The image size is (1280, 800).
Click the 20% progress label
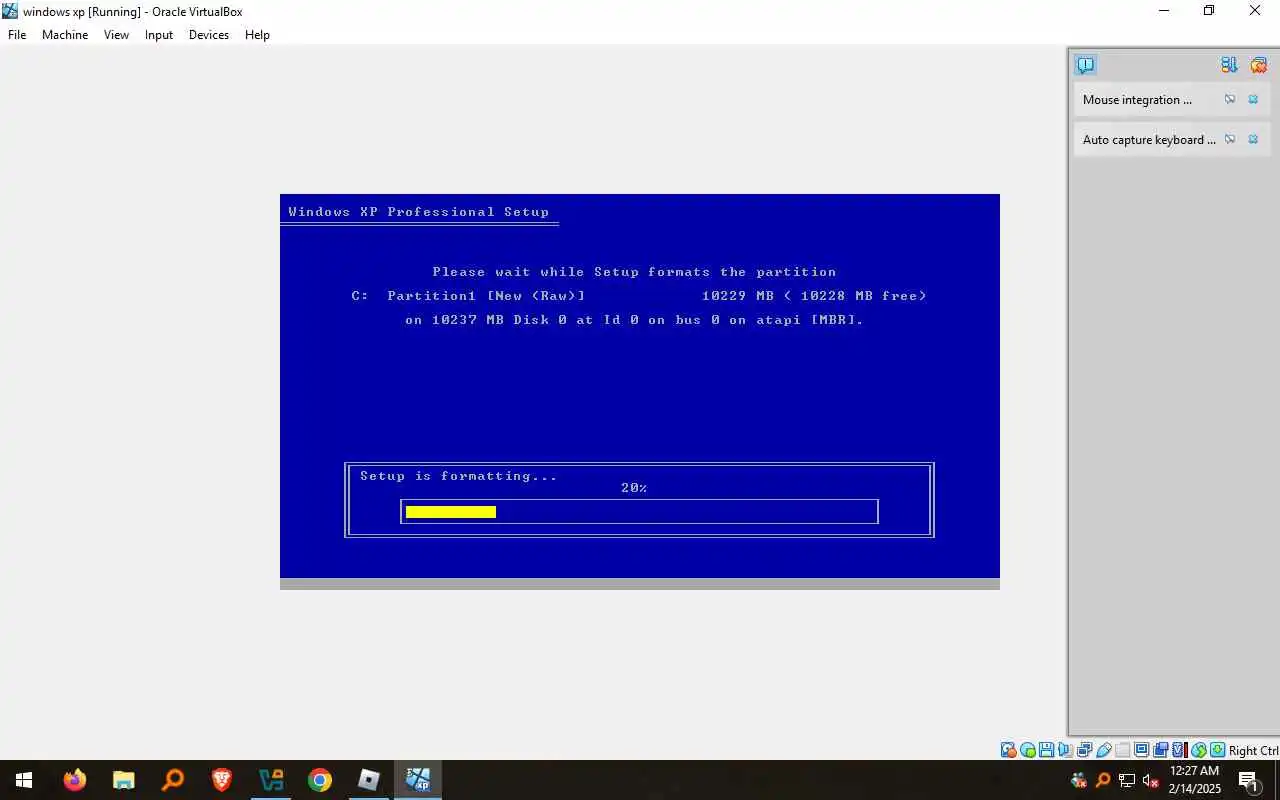pyautogui.click(x=634, y=488)
